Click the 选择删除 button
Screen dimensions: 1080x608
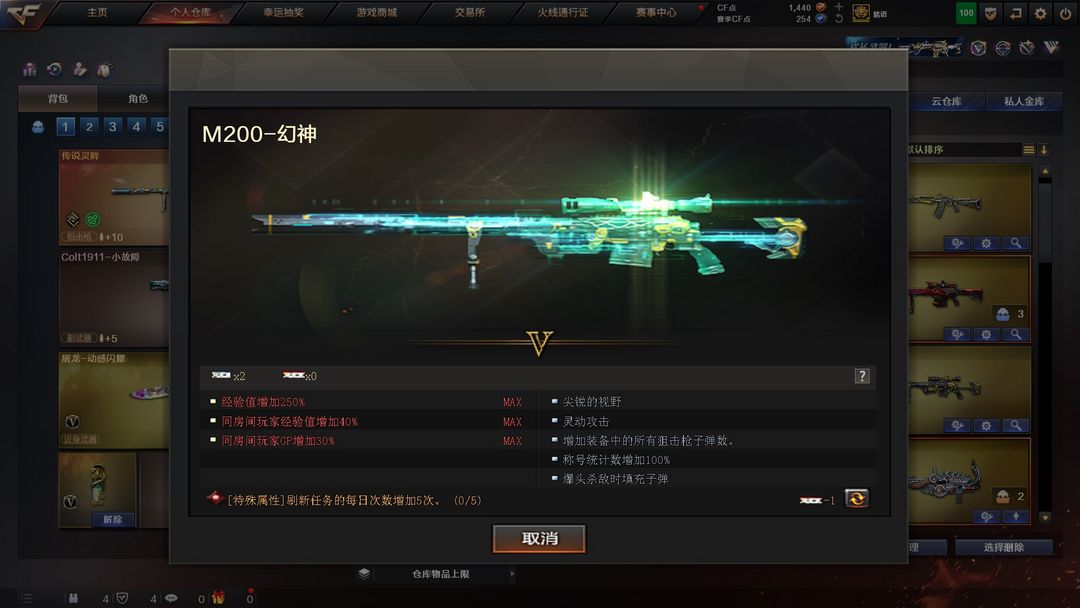[x=1004, y=547]
